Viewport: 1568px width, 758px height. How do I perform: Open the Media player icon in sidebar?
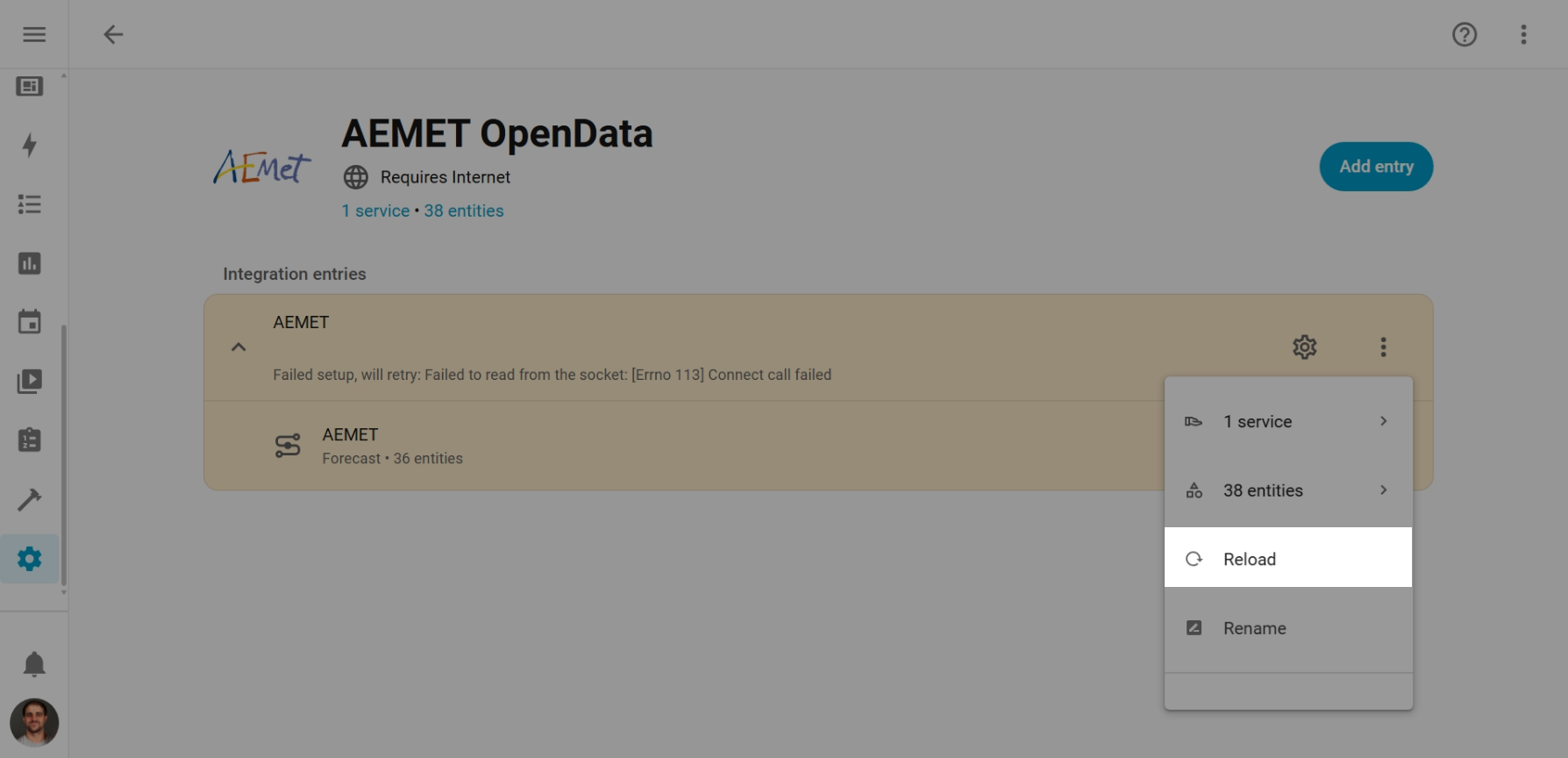coord(30,381)
